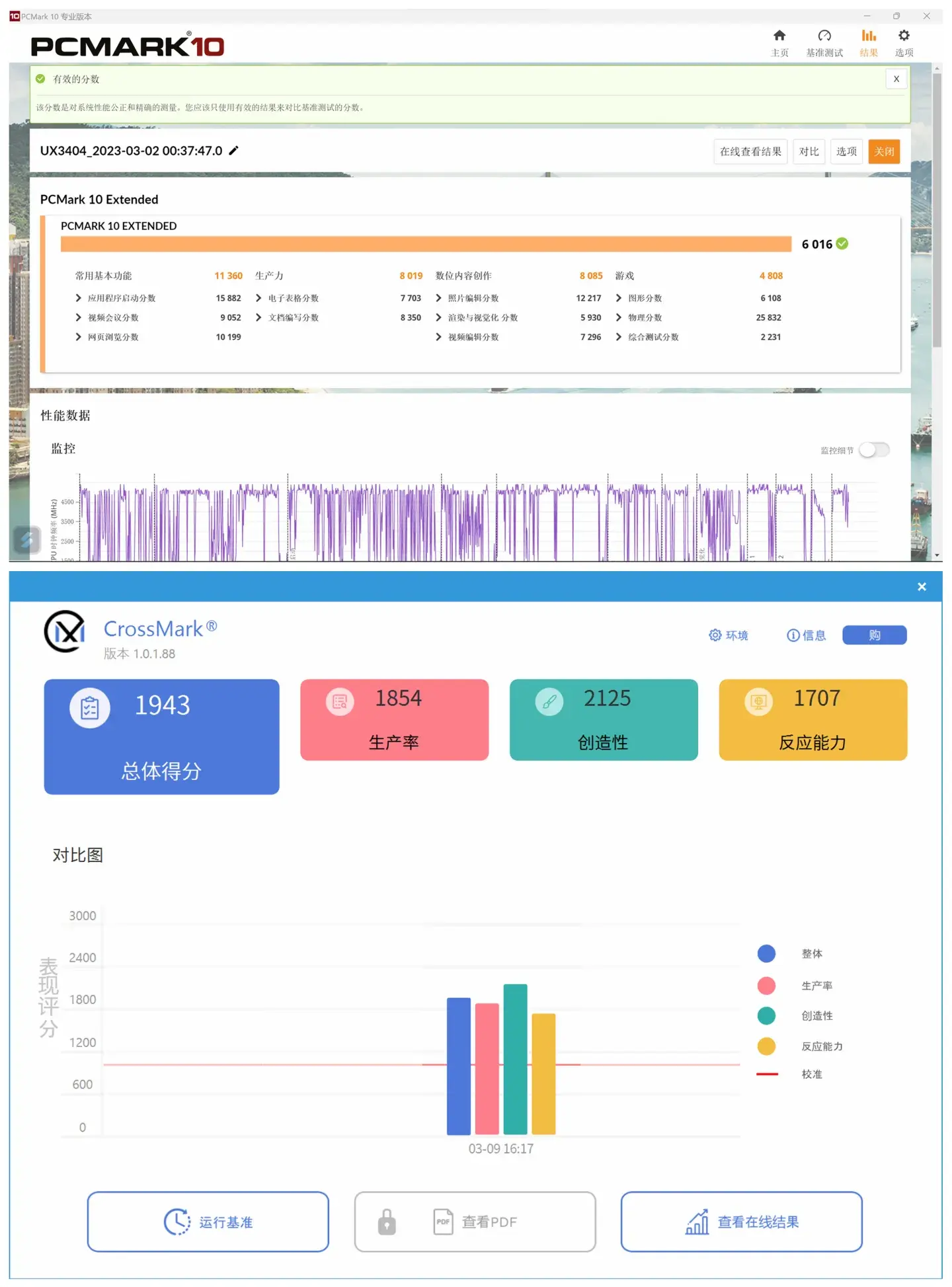Click the 创造性 2125 score card
The image size is (952, 1287).
coord(604,720)
